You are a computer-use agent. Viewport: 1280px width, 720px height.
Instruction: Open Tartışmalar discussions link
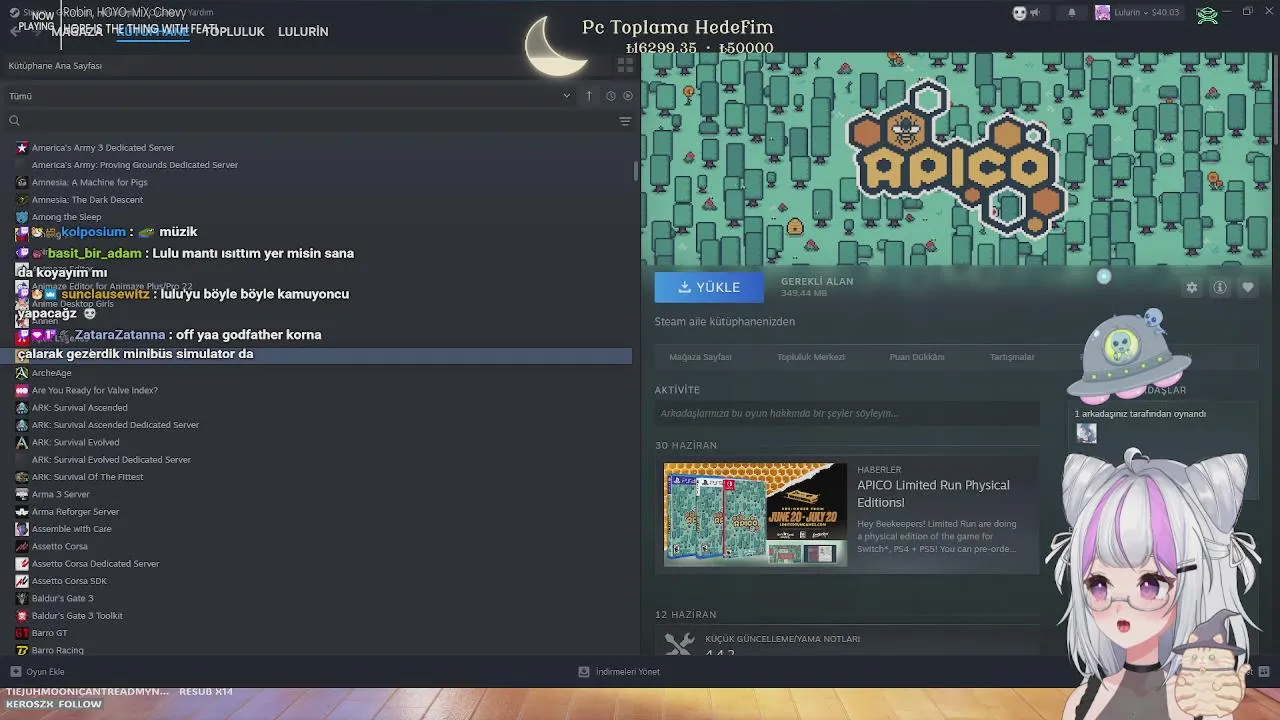(1012, 357)
